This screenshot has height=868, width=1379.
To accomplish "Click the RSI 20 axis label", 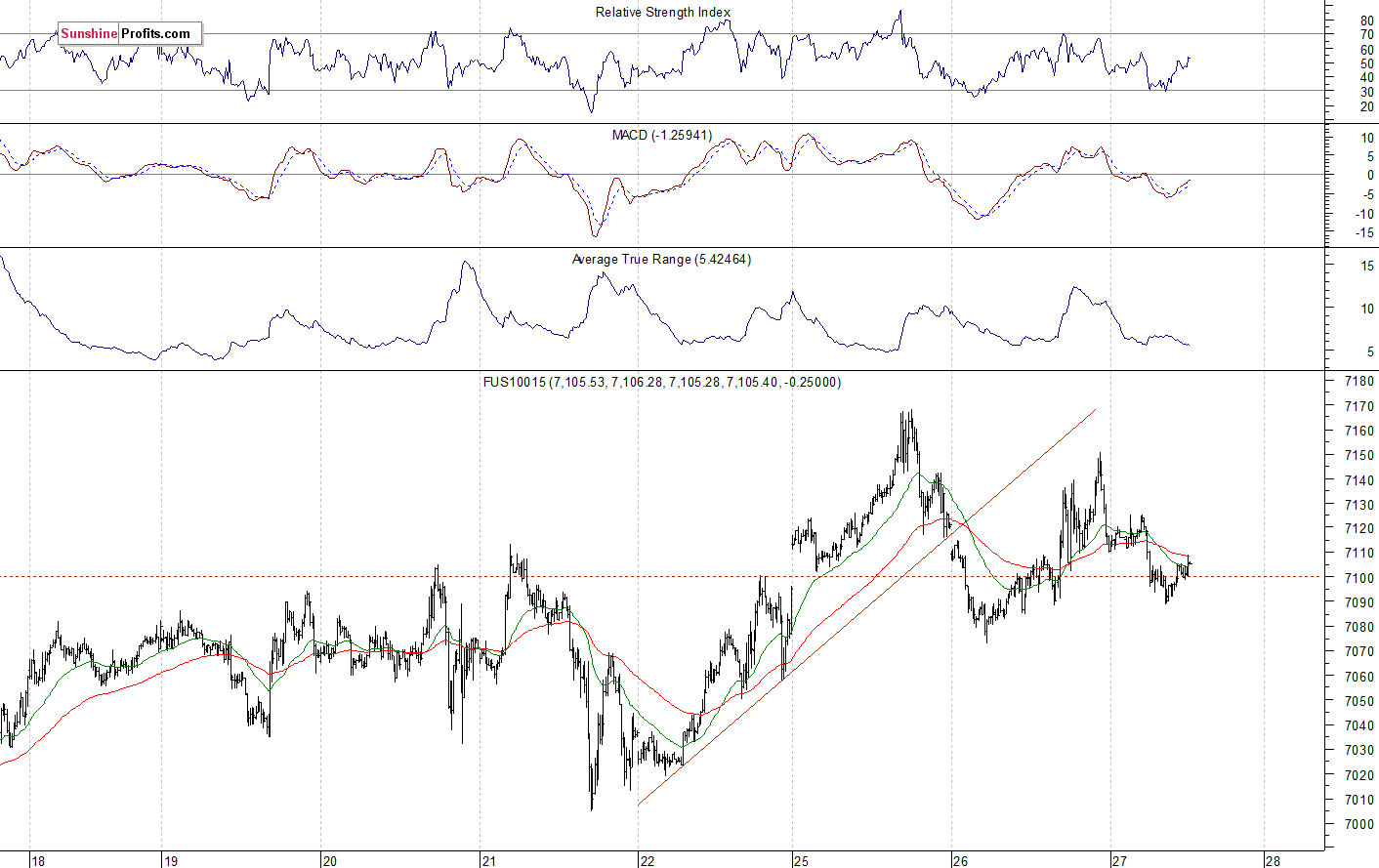I will pyautogui.click(x=1366, y=107).
